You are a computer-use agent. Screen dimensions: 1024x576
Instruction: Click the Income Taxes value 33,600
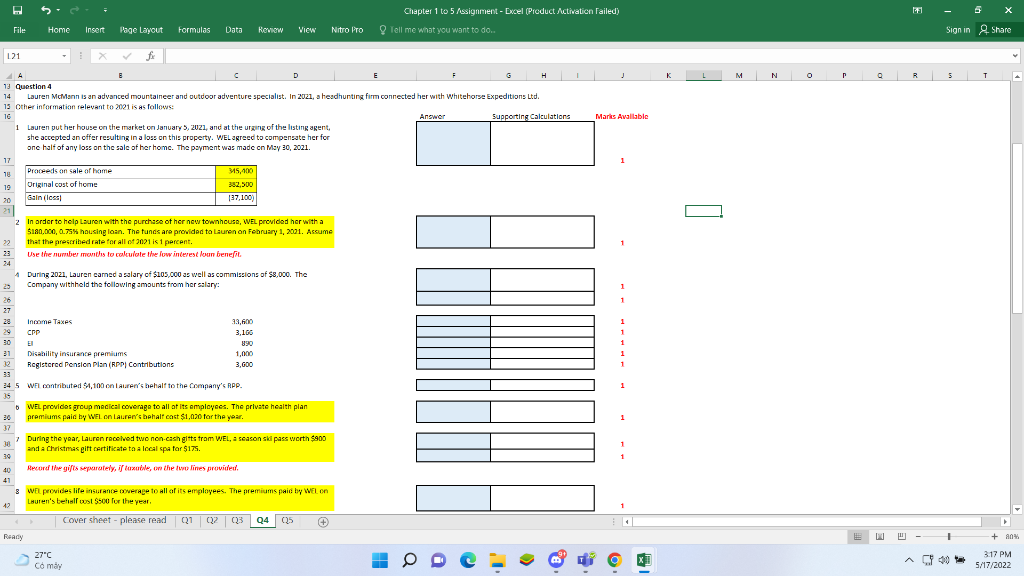click(242, 322)
